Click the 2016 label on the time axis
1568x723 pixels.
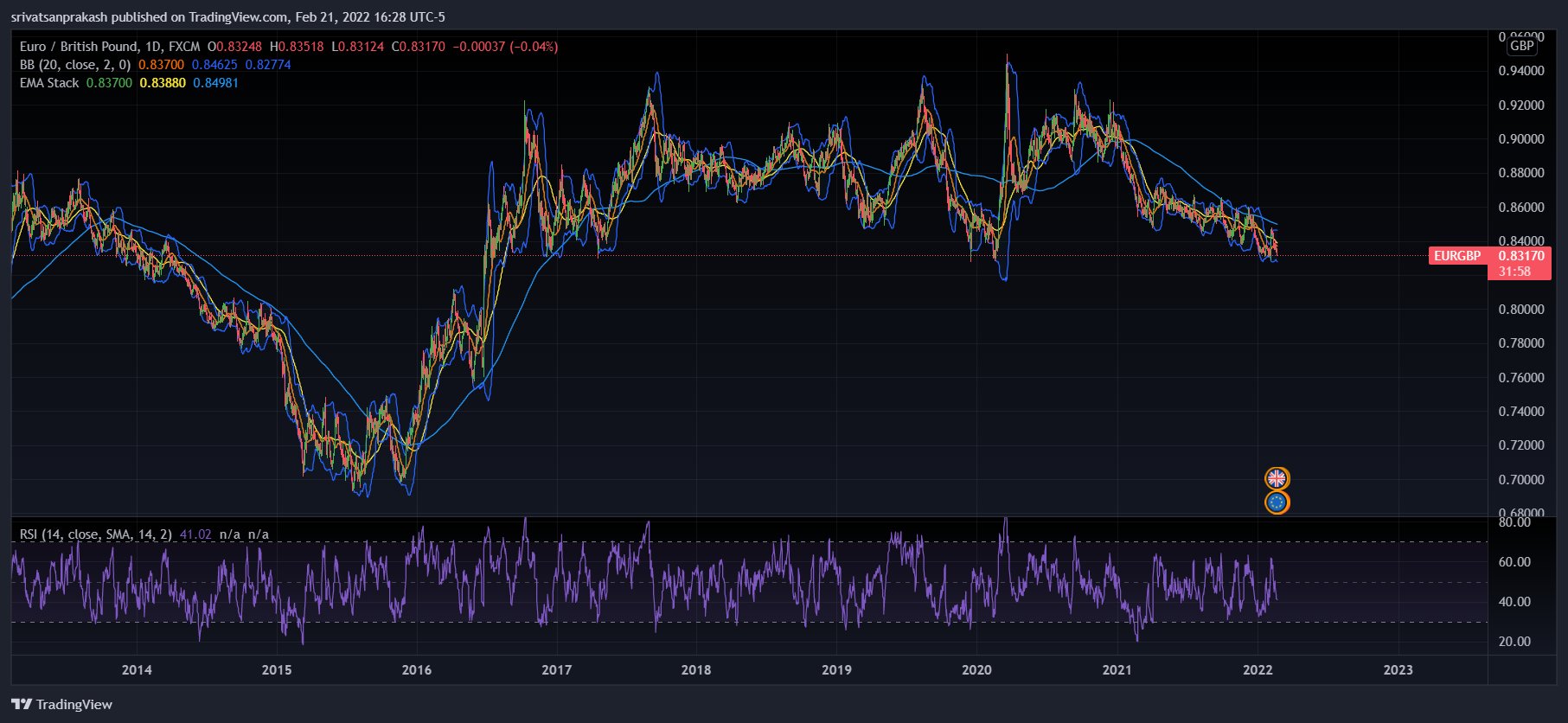click(417, 670)
